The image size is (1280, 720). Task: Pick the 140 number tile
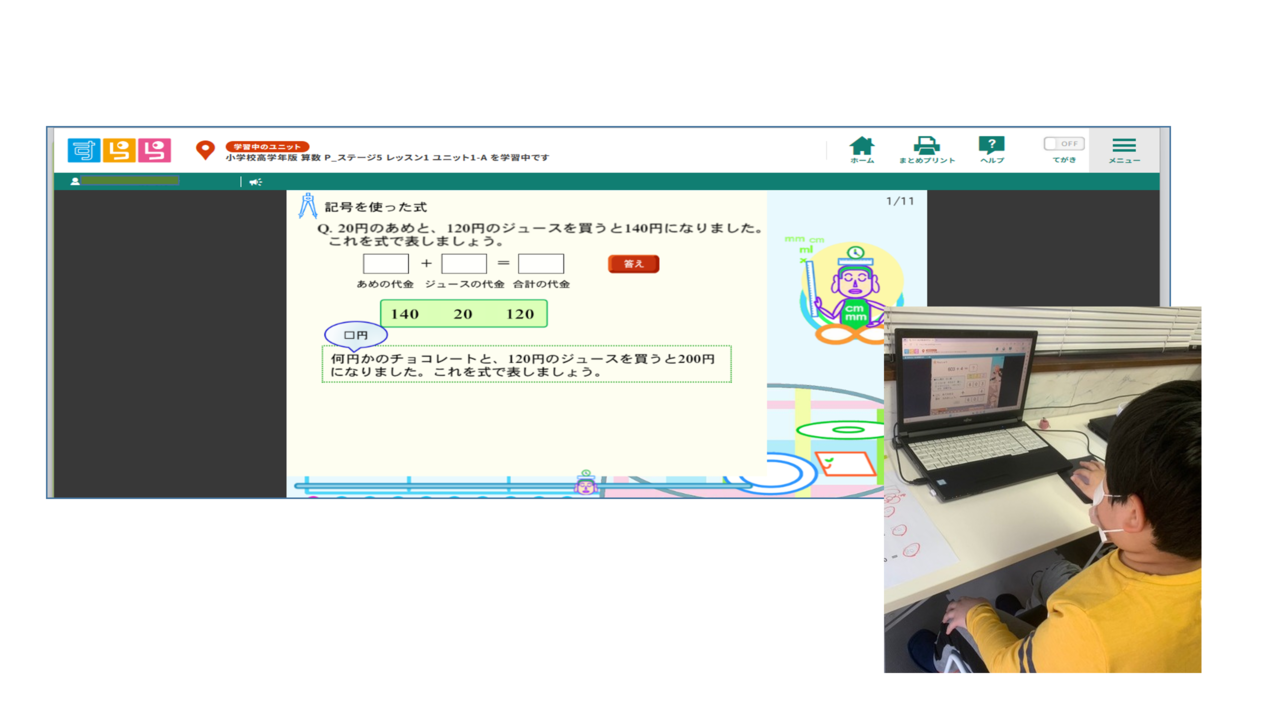pyautogui.click(x=405, y=314)
